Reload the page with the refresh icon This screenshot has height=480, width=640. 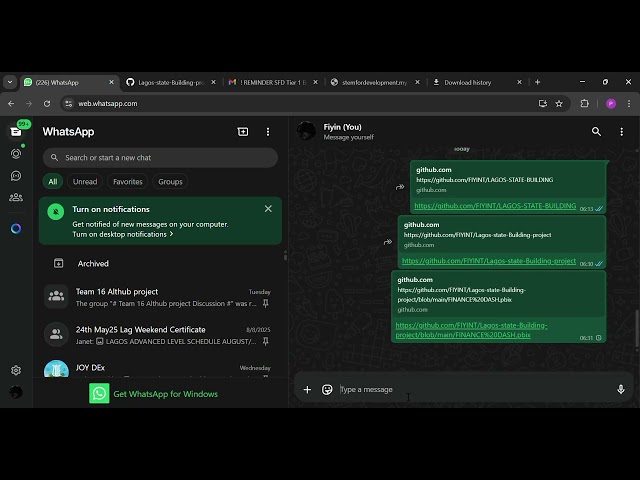(47, 104)
